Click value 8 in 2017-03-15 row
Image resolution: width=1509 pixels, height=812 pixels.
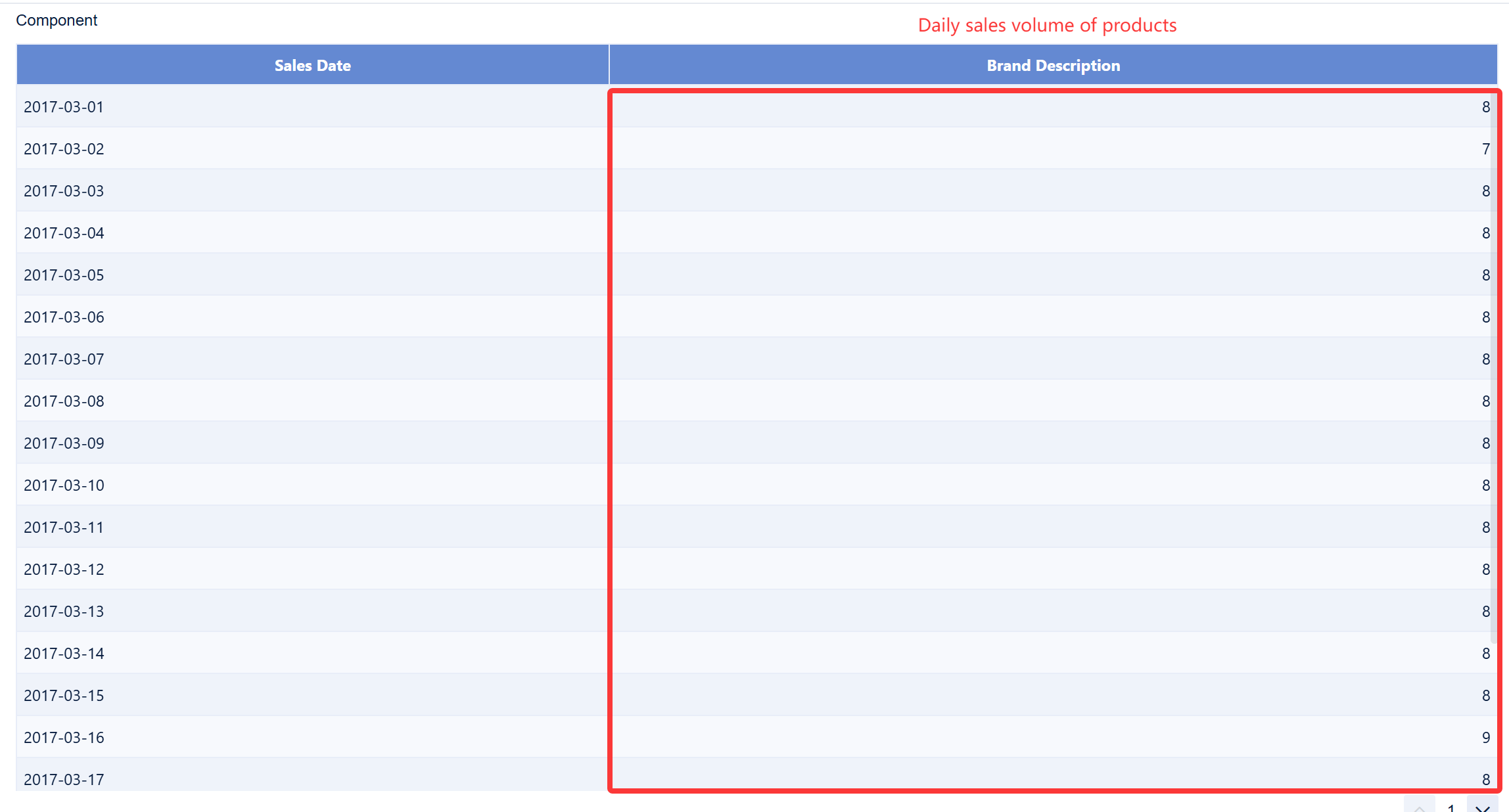coord(1485,696)
